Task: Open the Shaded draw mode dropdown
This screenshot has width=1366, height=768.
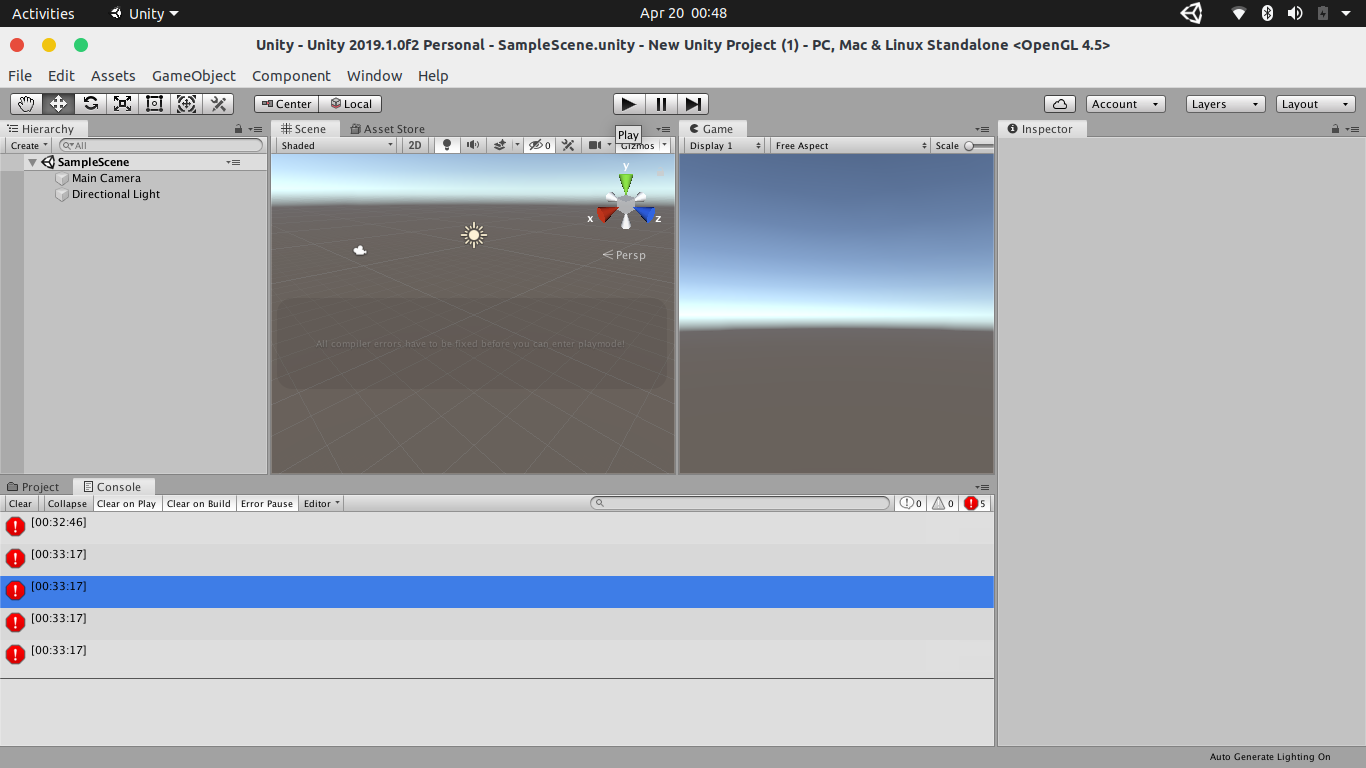Action: point(337,145)
